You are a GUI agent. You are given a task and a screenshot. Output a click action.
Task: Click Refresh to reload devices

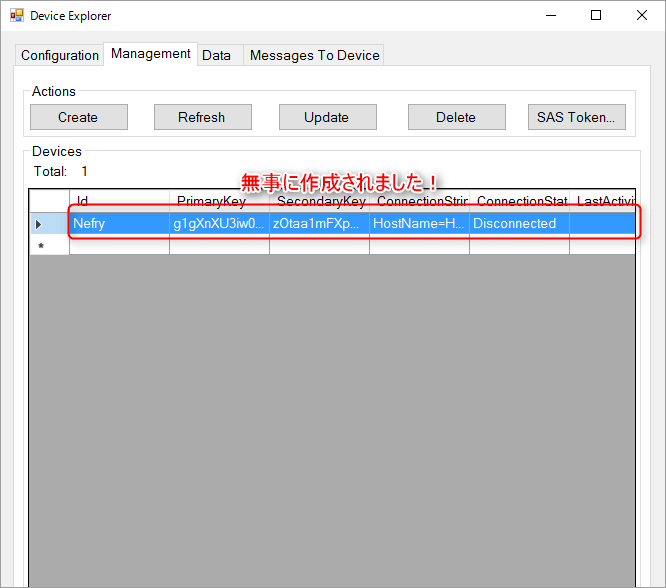[x=201, y=117]
